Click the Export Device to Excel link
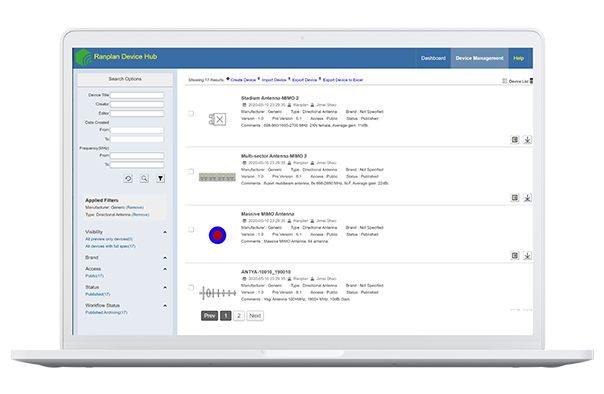 [x=342, y=80]
